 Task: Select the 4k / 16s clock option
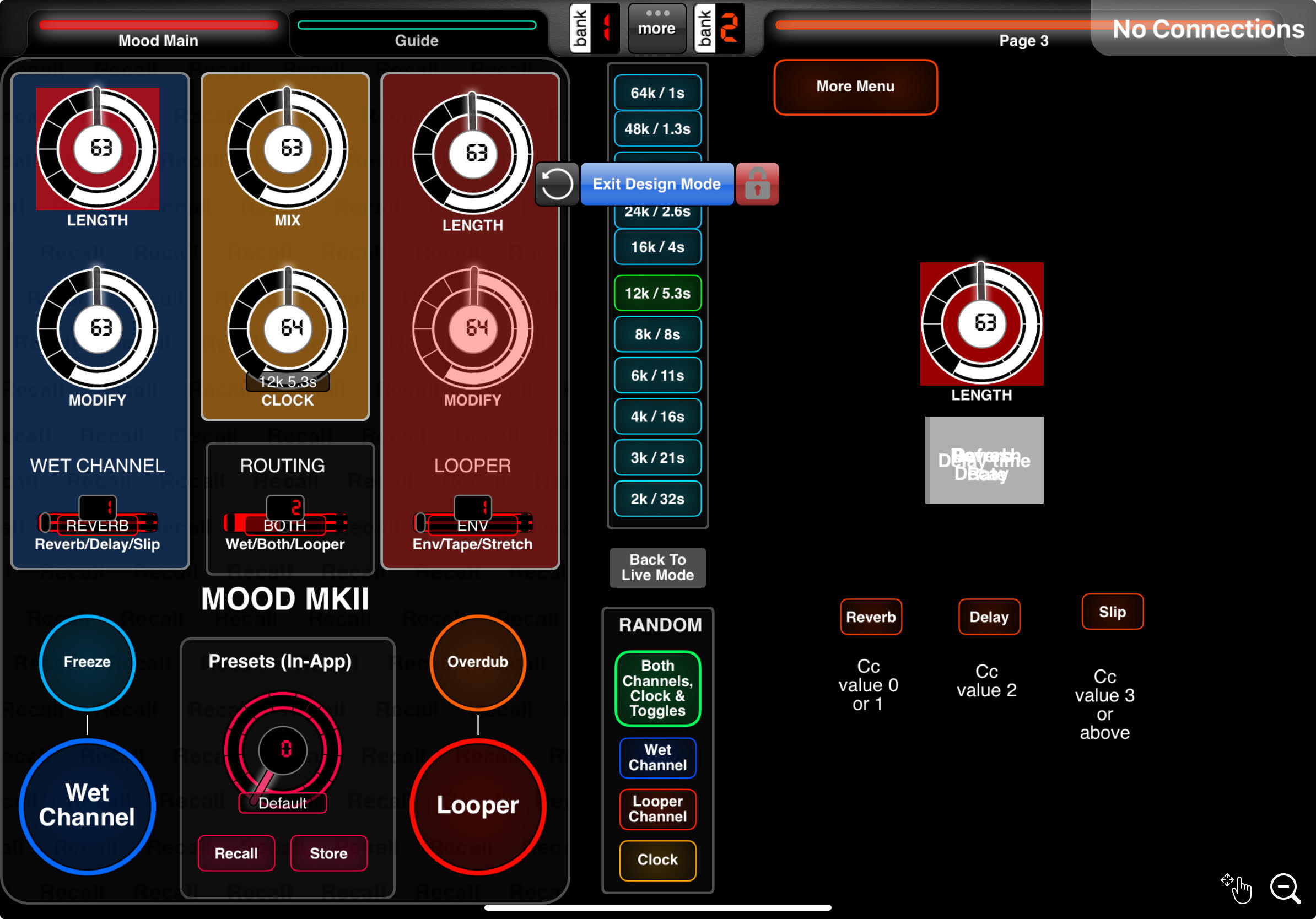coord(657,417)
